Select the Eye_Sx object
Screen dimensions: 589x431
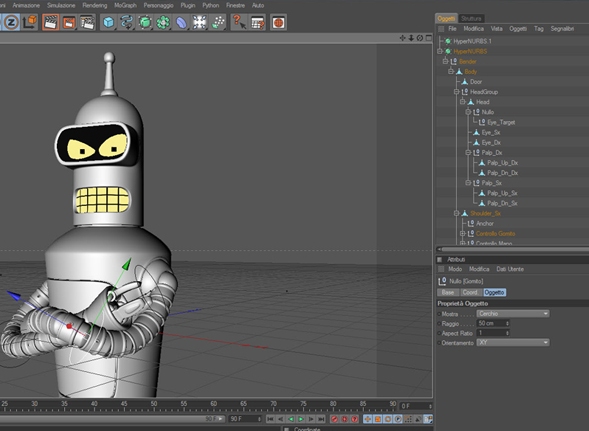click(491, 132)
